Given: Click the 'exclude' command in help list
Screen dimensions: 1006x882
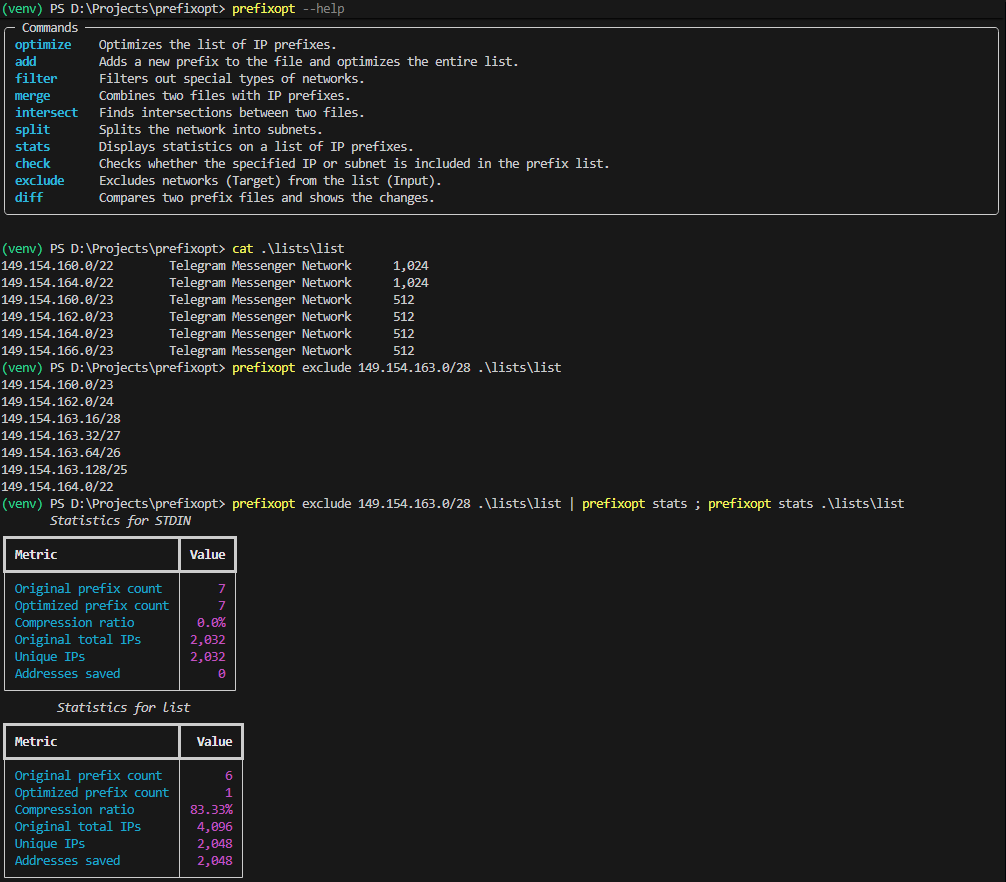Looking at the screenshot, I should pos(40,181).
